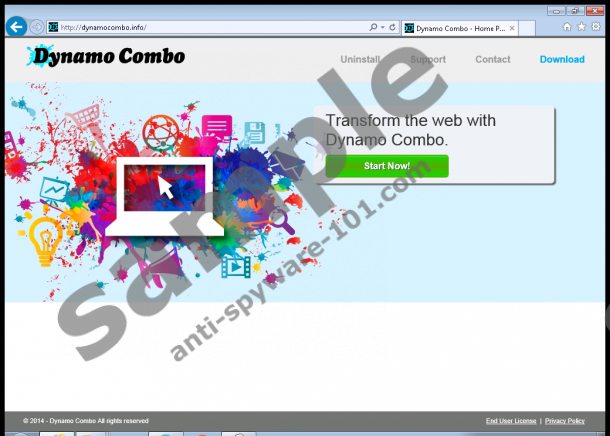Click the browser Forward arrow button
The height and width of the screenshot is (436, 610).
37,27
